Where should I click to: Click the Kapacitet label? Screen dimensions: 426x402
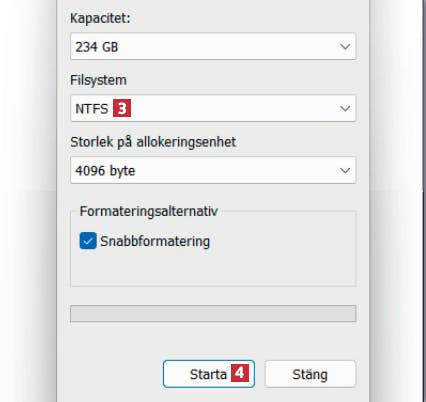click(100, 18)
